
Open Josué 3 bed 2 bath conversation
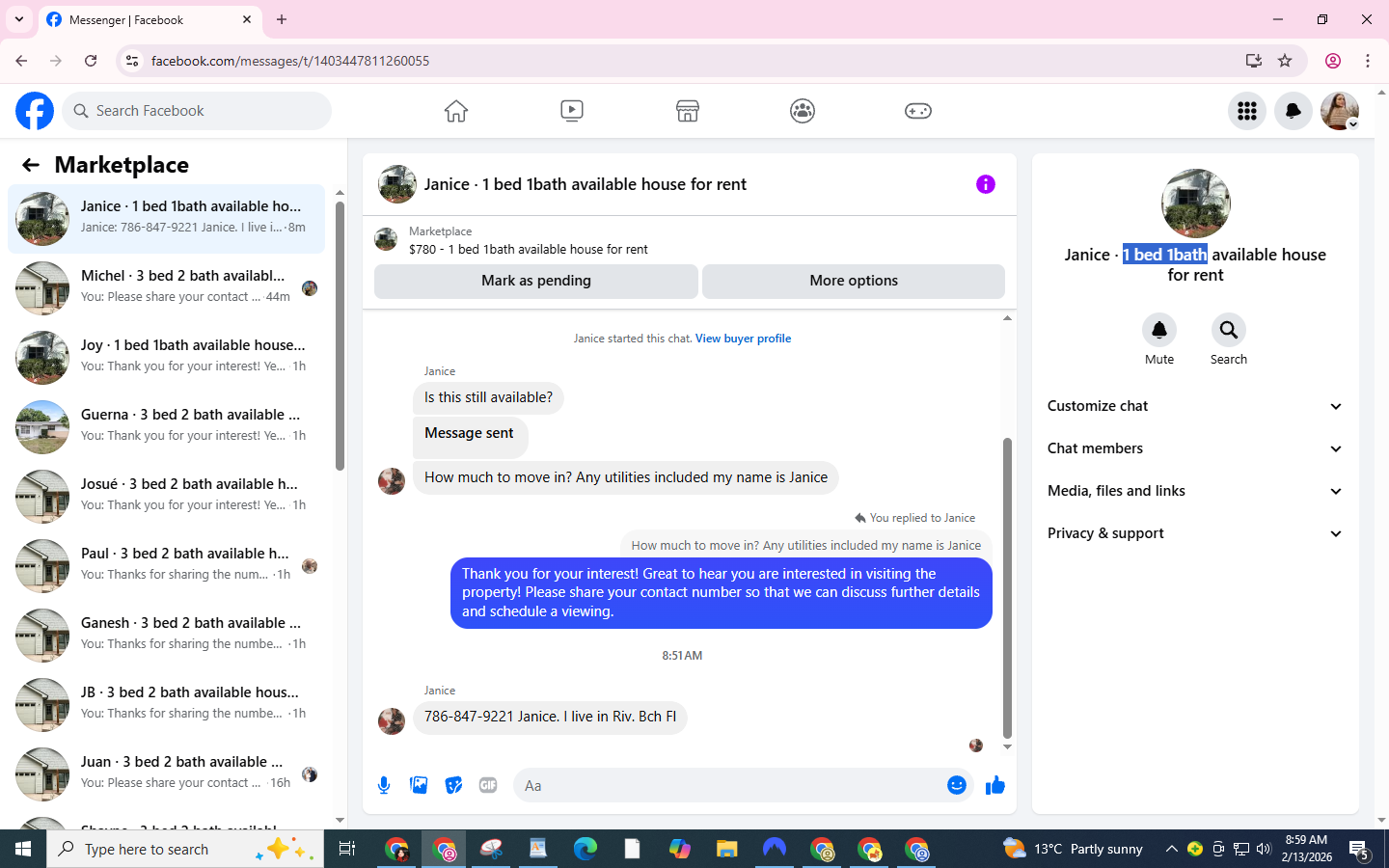tap(166, 497)
